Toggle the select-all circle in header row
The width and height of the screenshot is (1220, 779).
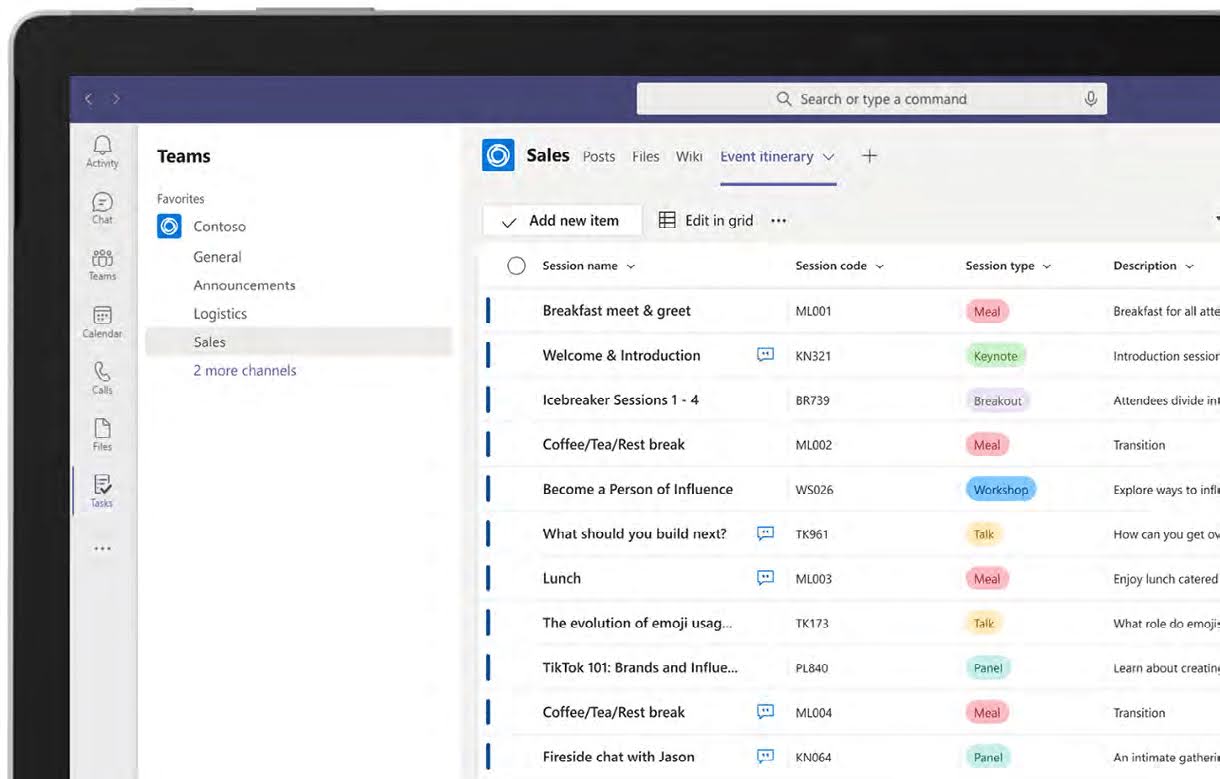pyautogui.click(x=516, y=266)
